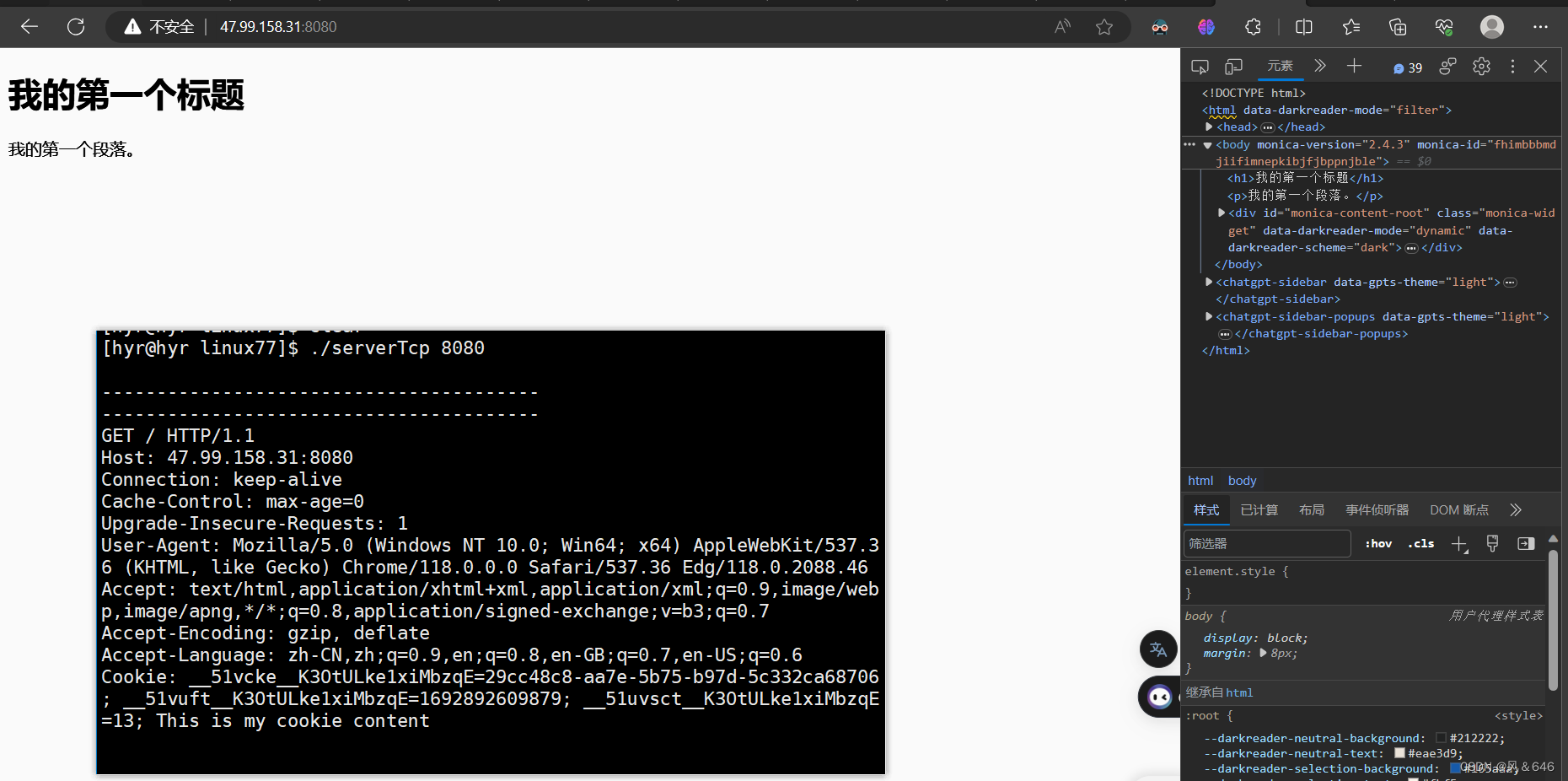Add a new DevTools tool with plus icon
Image resolution: width=1568 pixels, height=781 pixels.
[x=1354, y=66]
